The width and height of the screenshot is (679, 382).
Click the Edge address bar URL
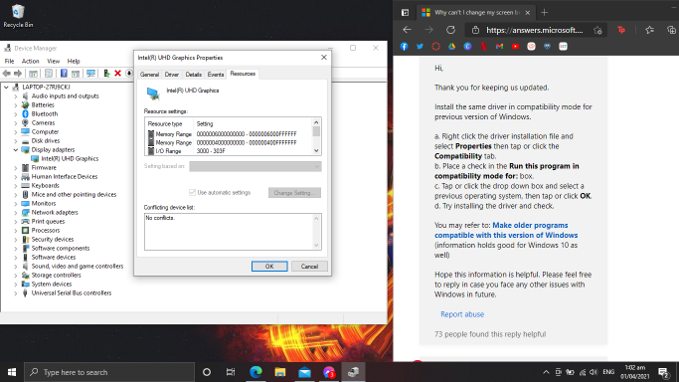pos(534,30)
